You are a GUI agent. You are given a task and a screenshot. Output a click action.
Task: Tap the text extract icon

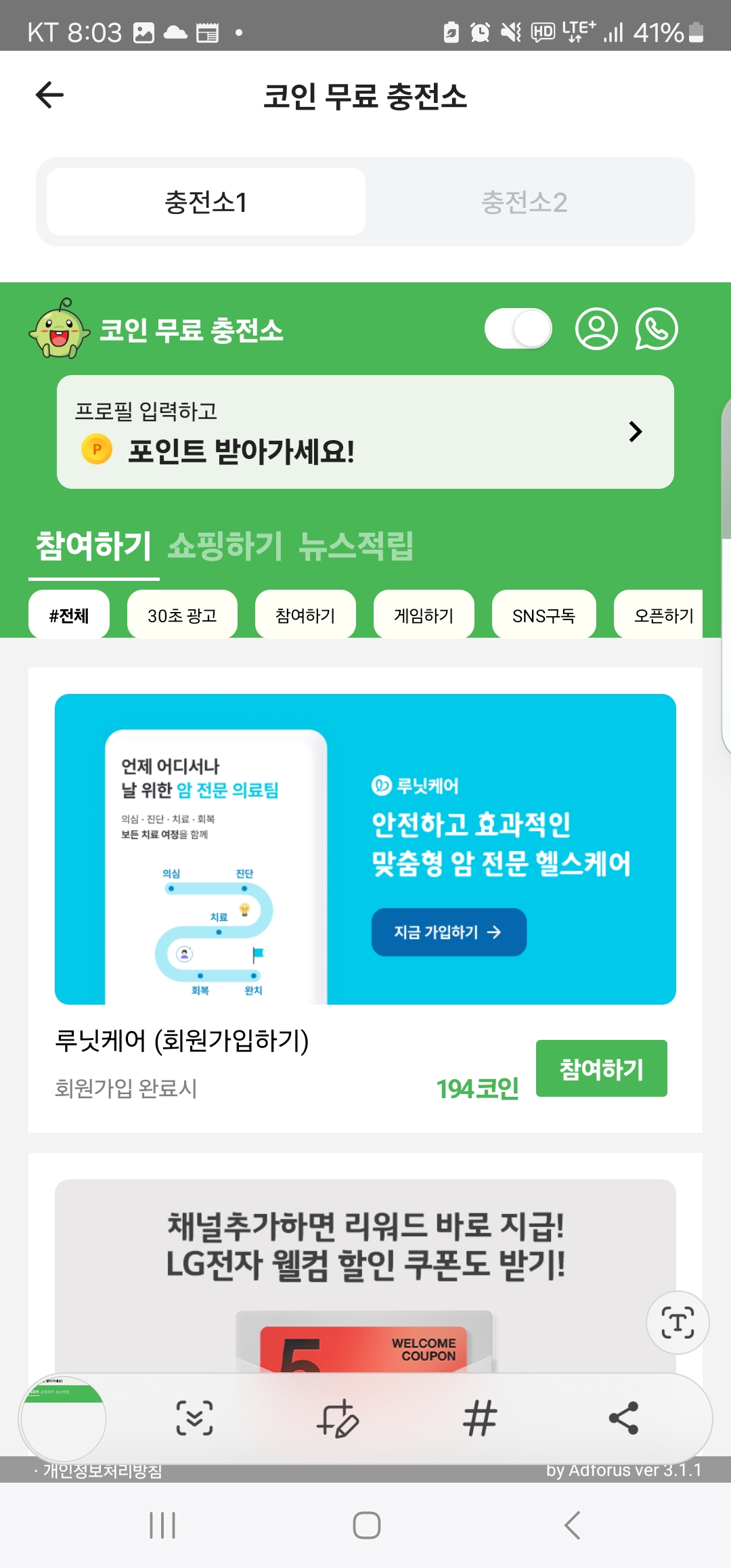click(678, 1322)
